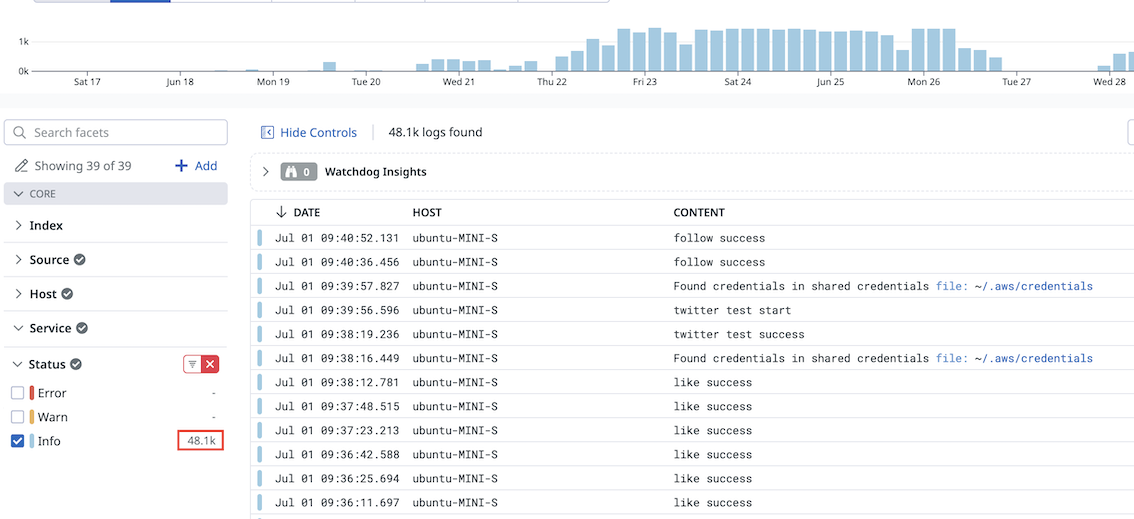Click the HOST column header

tap(427, 213)
